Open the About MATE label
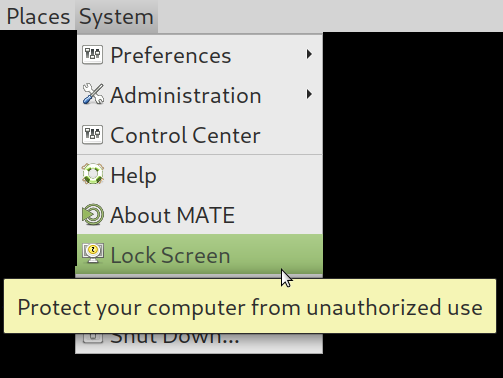The height and width of the screenshot is (378, 503). pos(172,215)
